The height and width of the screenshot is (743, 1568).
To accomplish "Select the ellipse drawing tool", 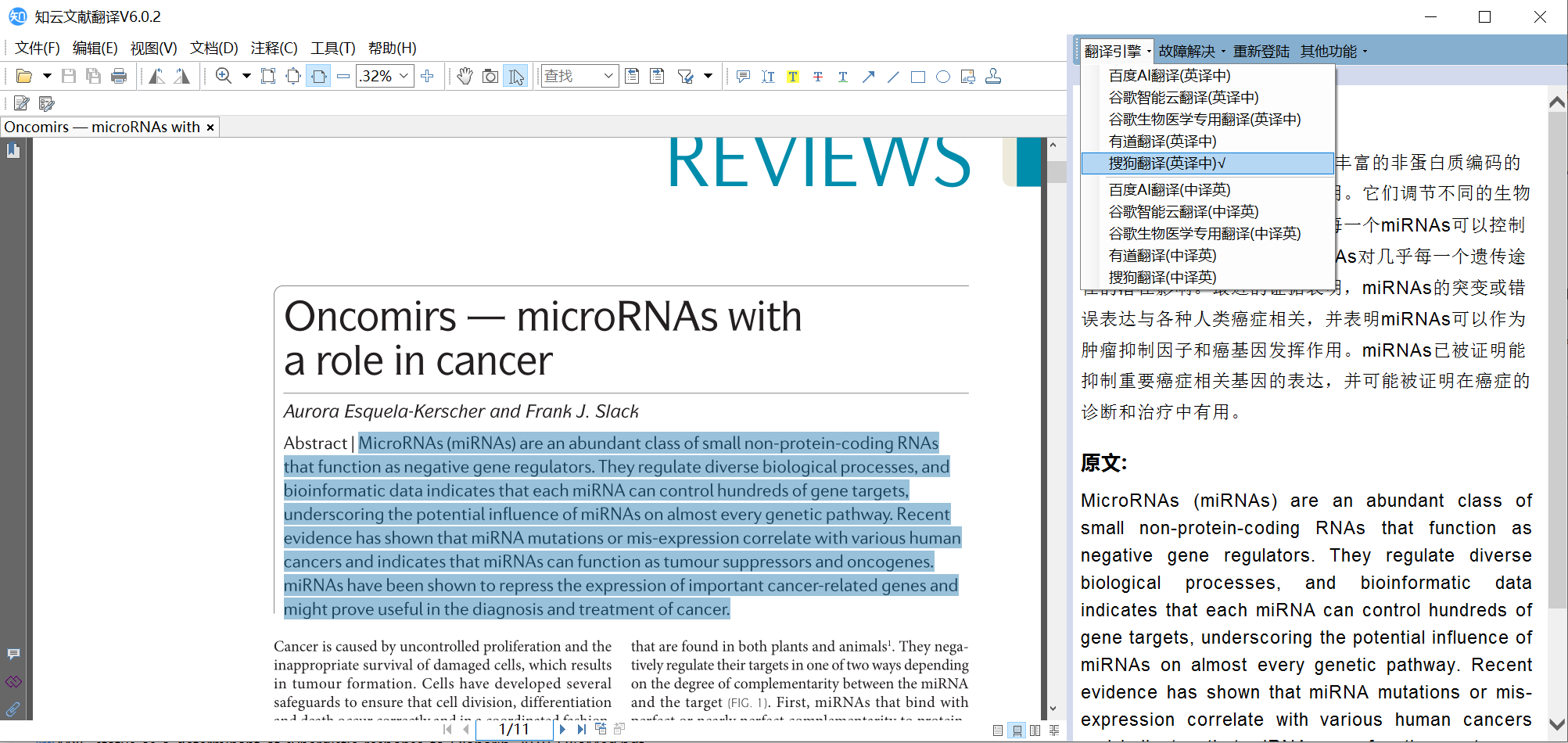I will click(943, 76).
